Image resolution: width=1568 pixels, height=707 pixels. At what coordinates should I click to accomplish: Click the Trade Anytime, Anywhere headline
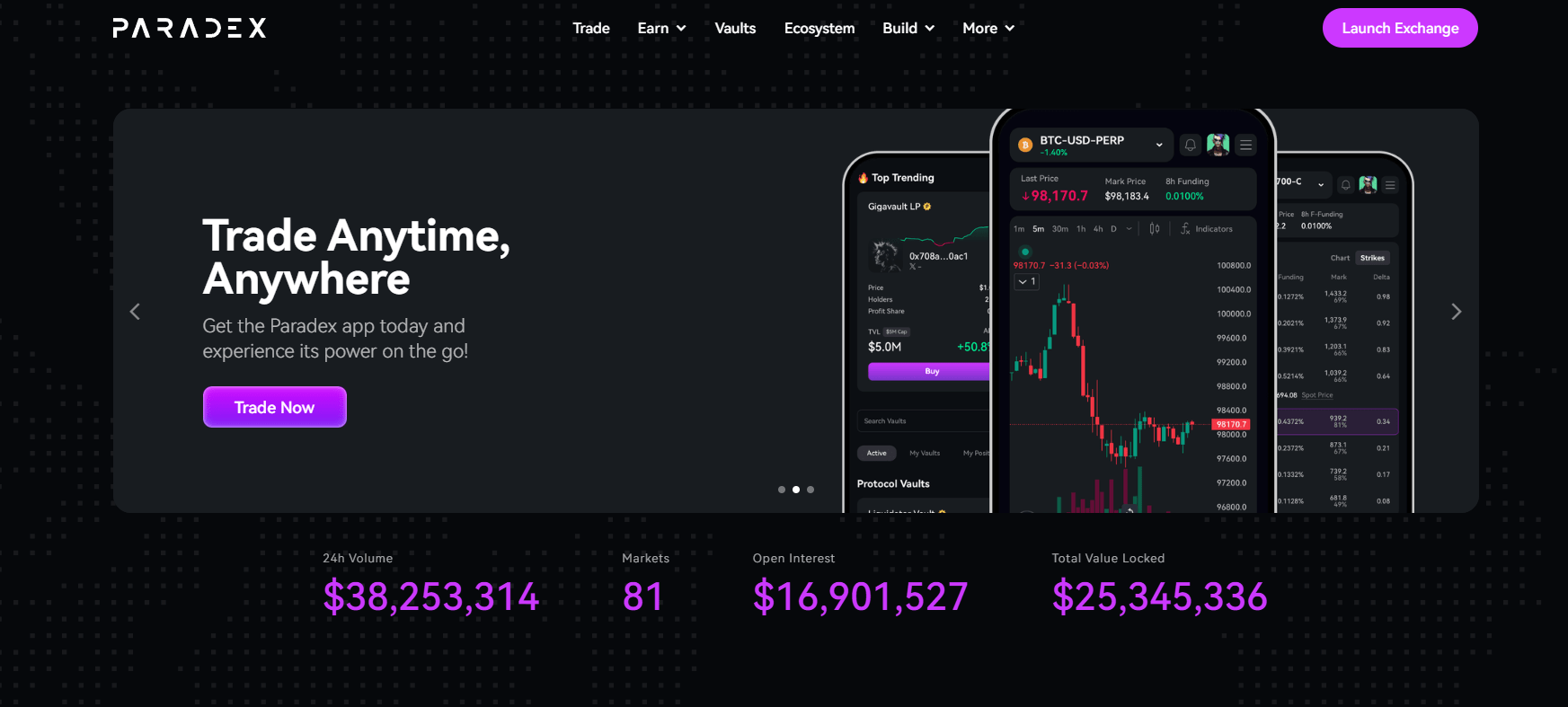click(x=356, y=257)
